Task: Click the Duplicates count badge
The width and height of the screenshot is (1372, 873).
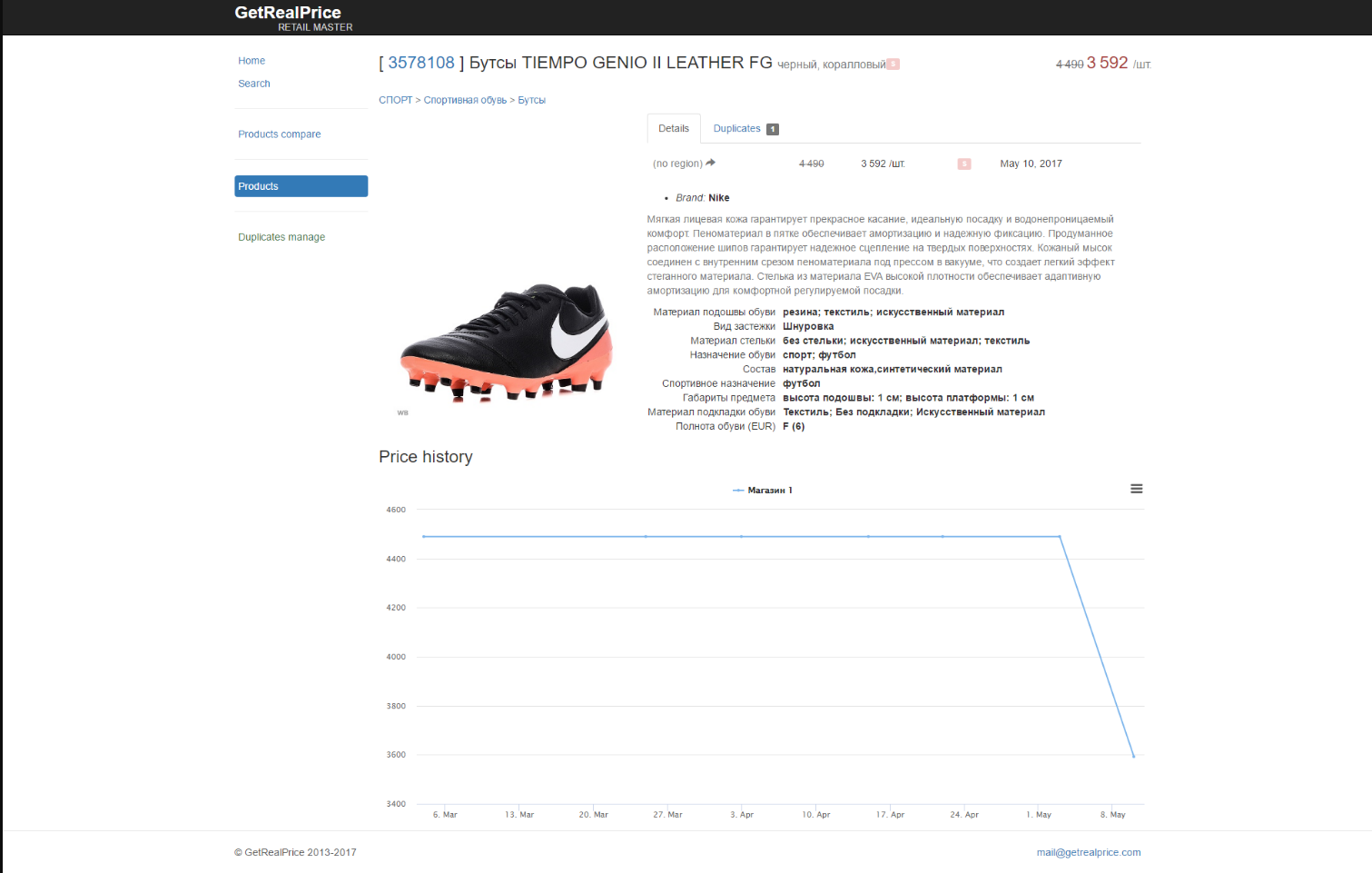Action: 773,129
